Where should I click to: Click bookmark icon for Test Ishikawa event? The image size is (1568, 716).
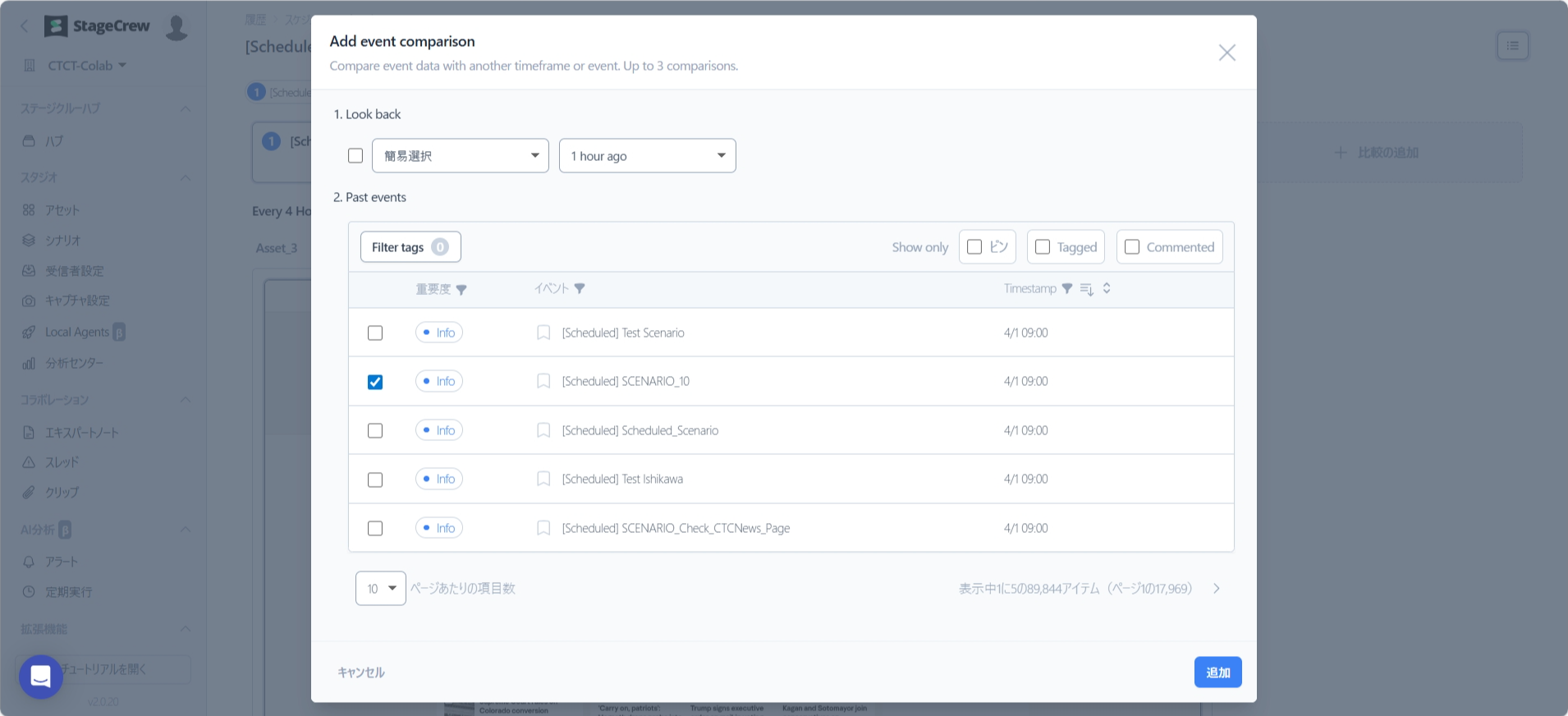543,479
